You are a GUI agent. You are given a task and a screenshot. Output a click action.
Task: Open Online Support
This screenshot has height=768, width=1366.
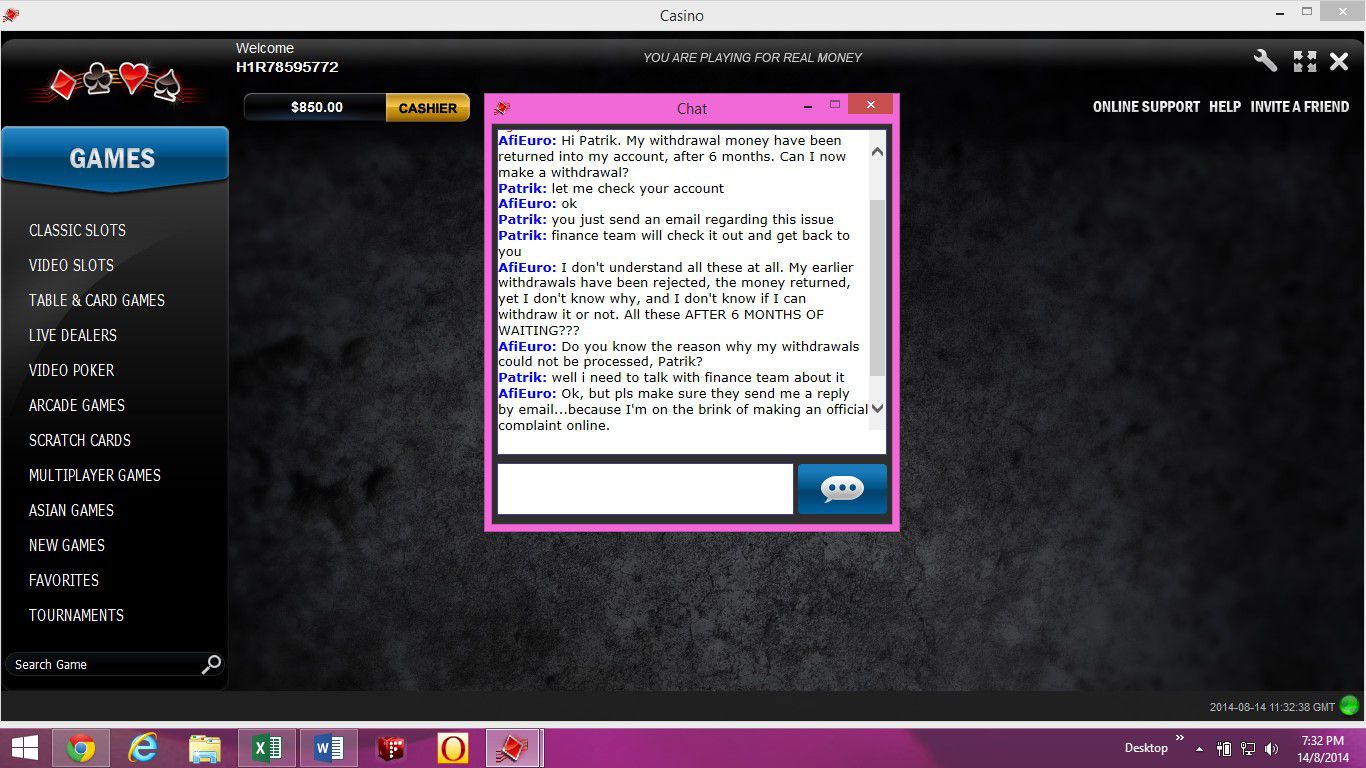click(x=1146, y=106)
